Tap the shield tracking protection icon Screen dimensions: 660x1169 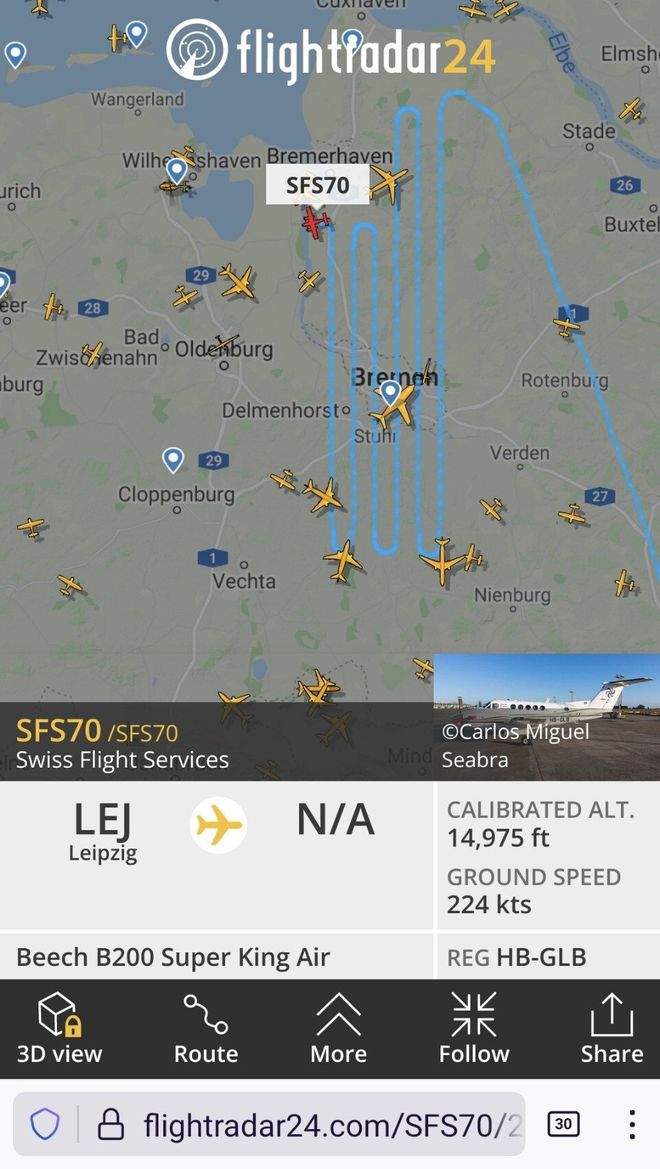45,1124
